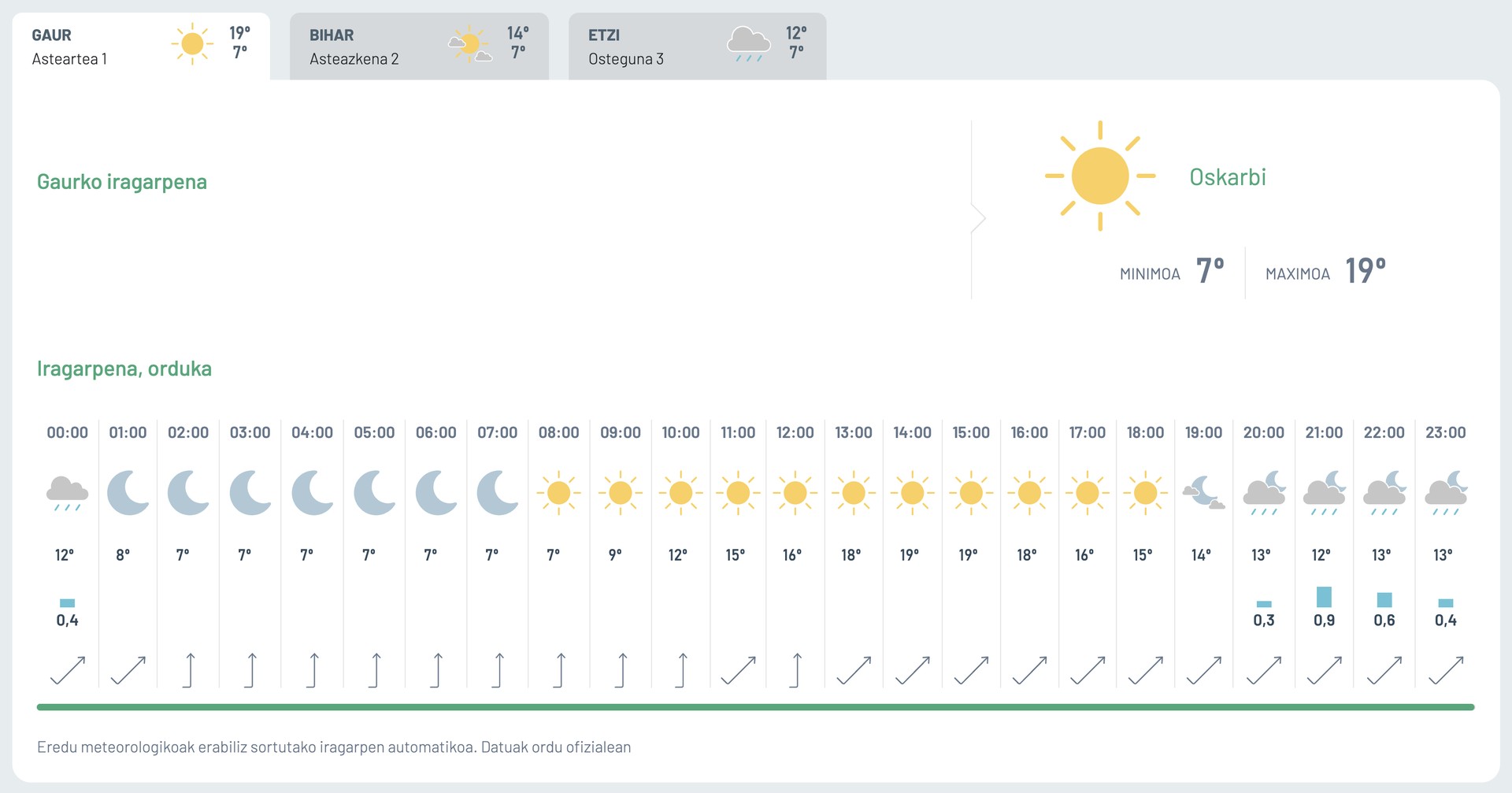Click the sun icon in the GAUR tab
Screen dimensions: 1512x793
pyautogui.click(x=192, y=43)
